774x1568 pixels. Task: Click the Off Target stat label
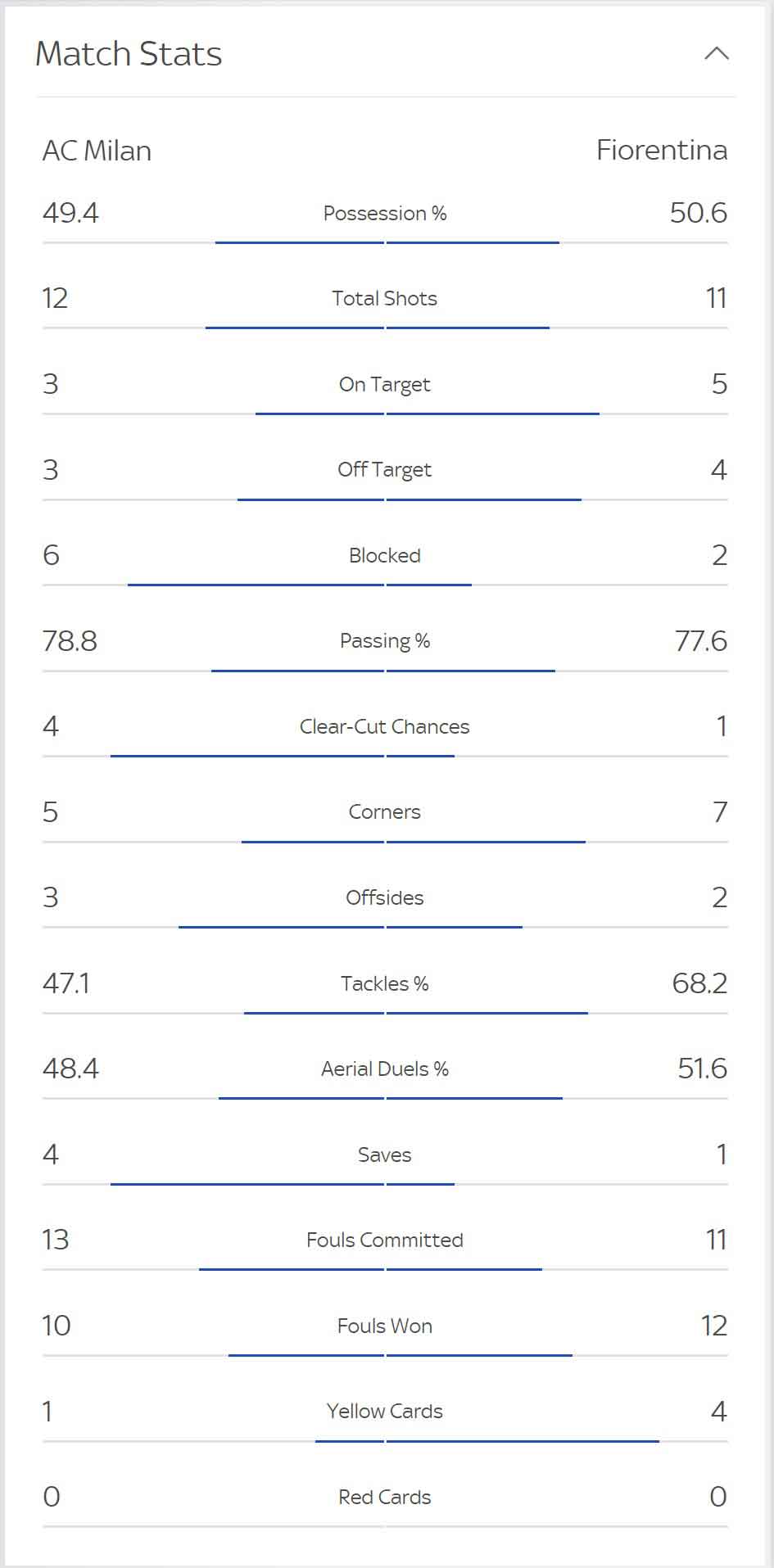click(x=385, y=470)
